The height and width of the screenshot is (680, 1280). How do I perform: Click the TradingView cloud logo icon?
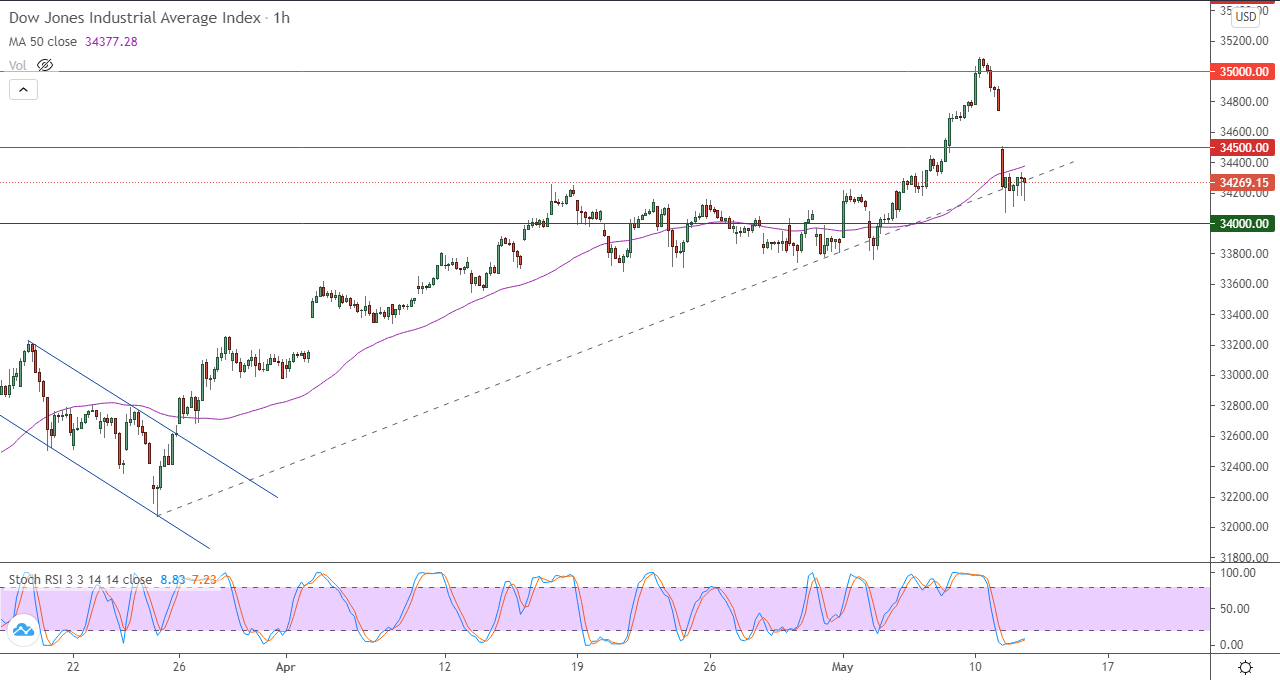(22, 632)
